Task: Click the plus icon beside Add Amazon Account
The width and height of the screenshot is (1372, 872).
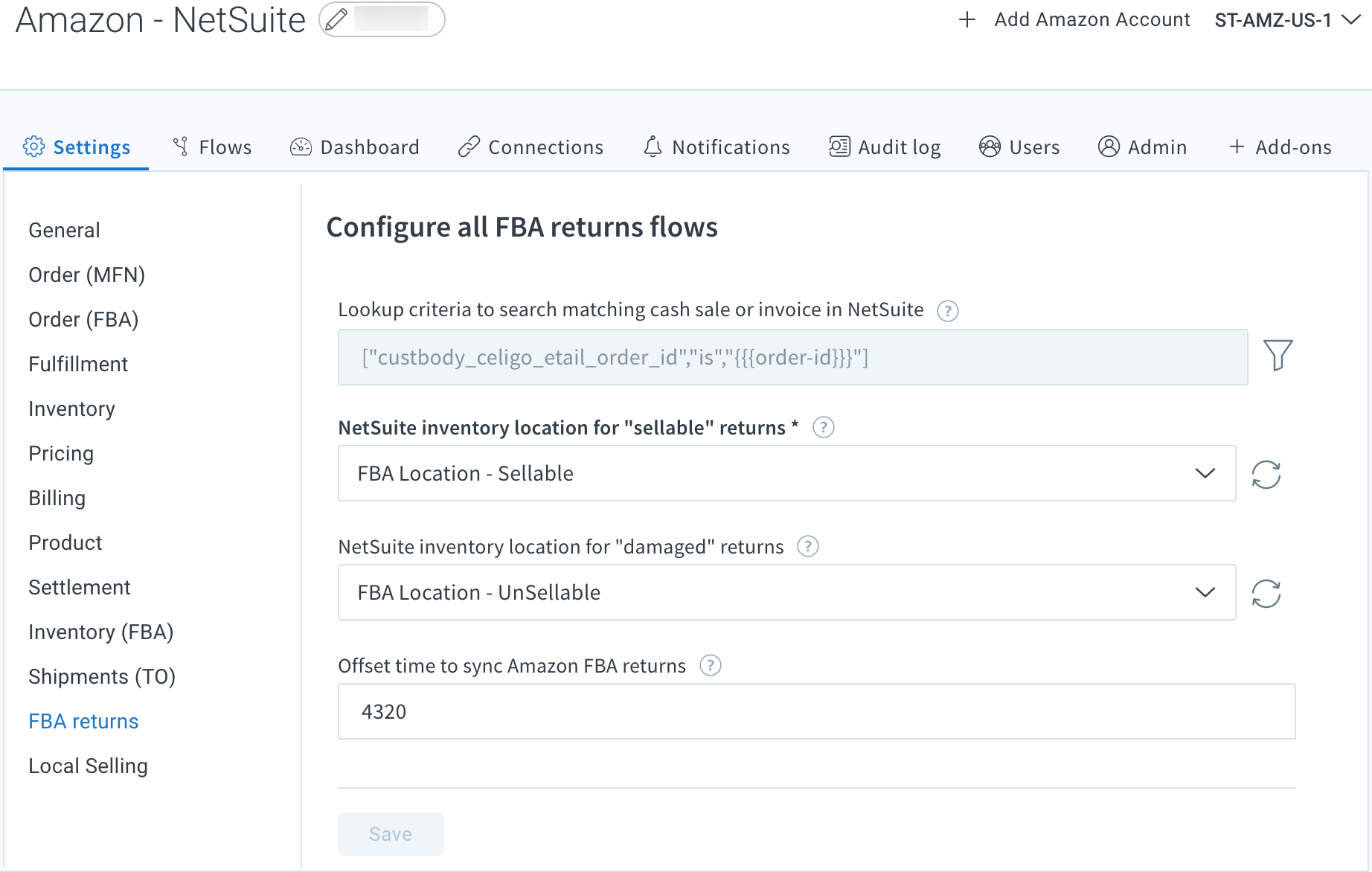Action: (x=967, y=19)
